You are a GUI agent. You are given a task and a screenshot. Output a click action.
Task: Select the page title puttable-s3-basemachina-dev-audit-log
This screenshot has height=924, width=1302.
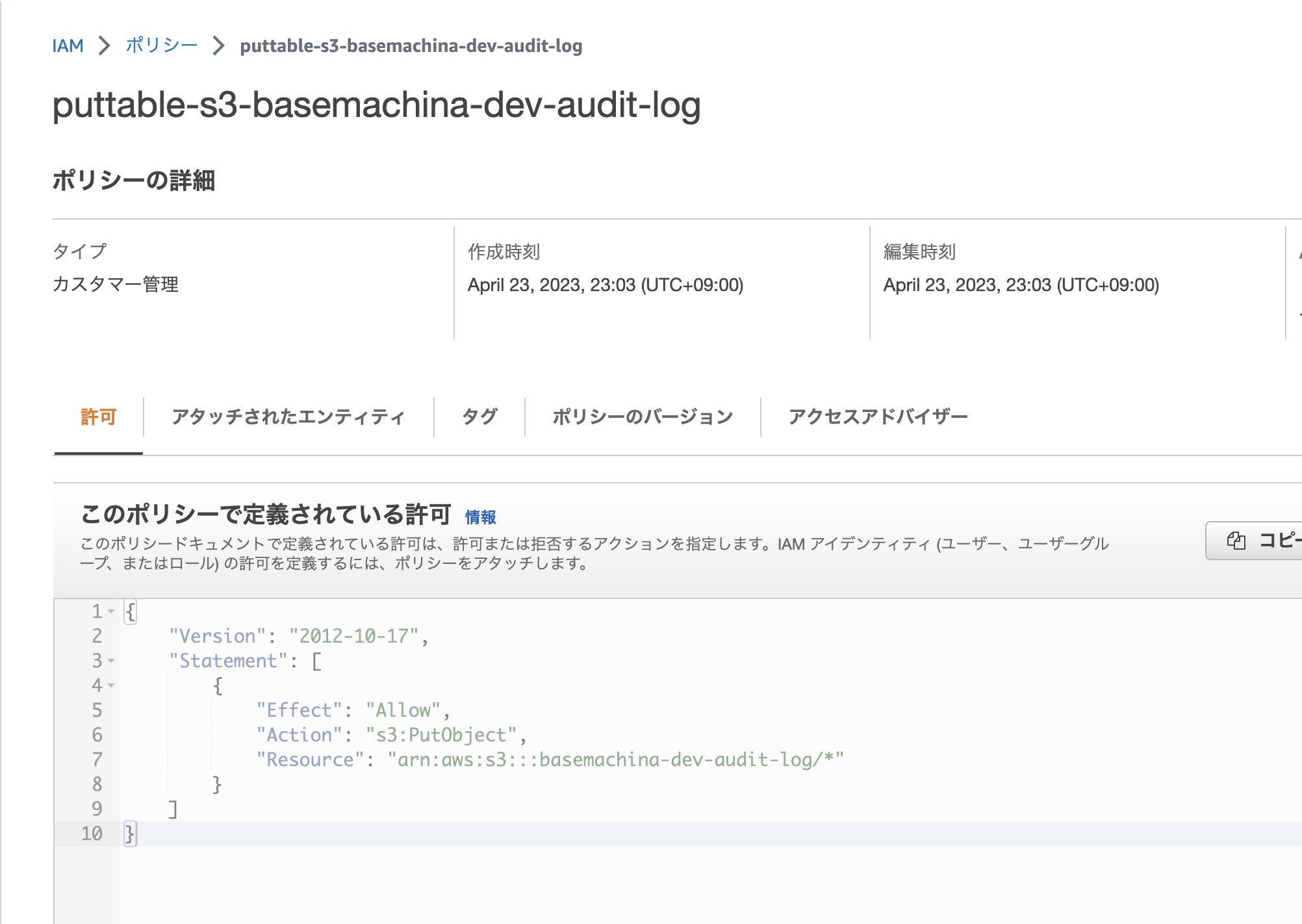pos(377,105)
